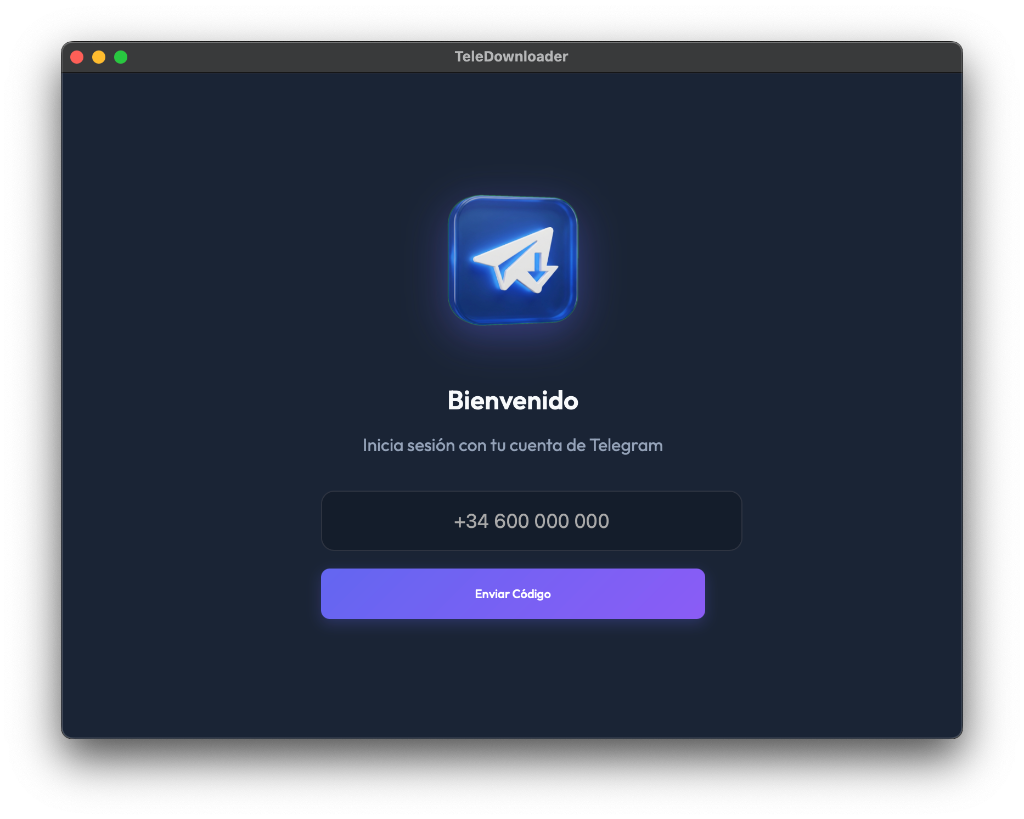The image size is (1024, 819).
Task: Click the +34 600 000 000 placeholder text
Action: [x=531, y=521]
